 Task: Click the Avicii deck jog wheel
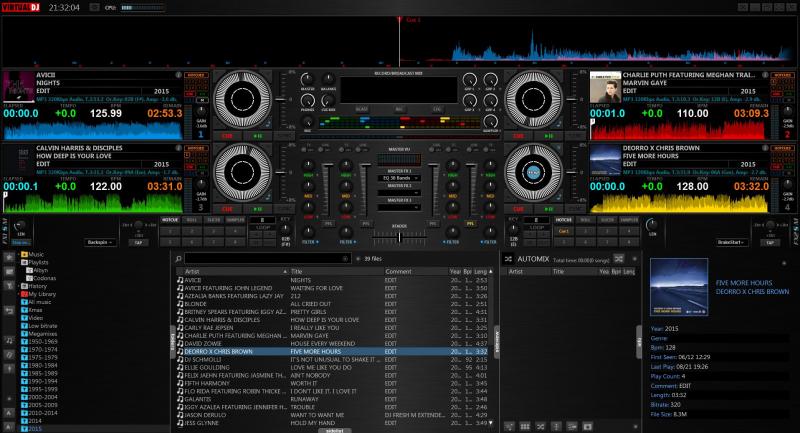[x=244, y=99]
